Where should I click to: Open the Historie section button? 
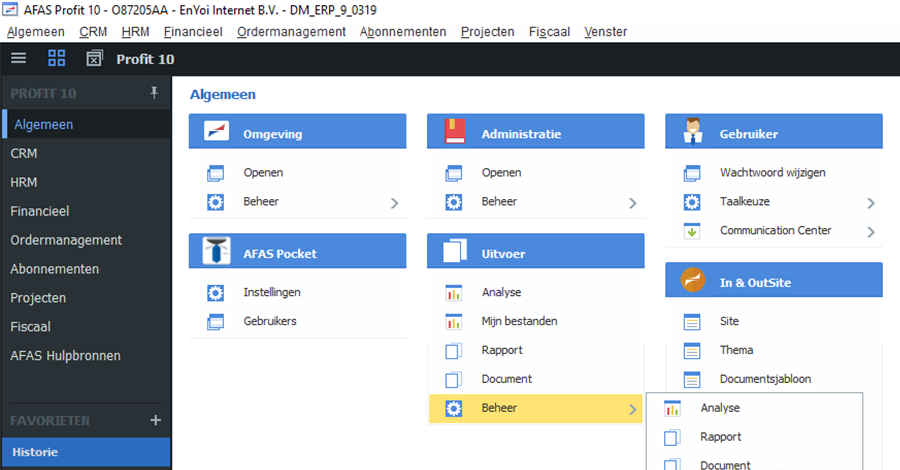86,452
